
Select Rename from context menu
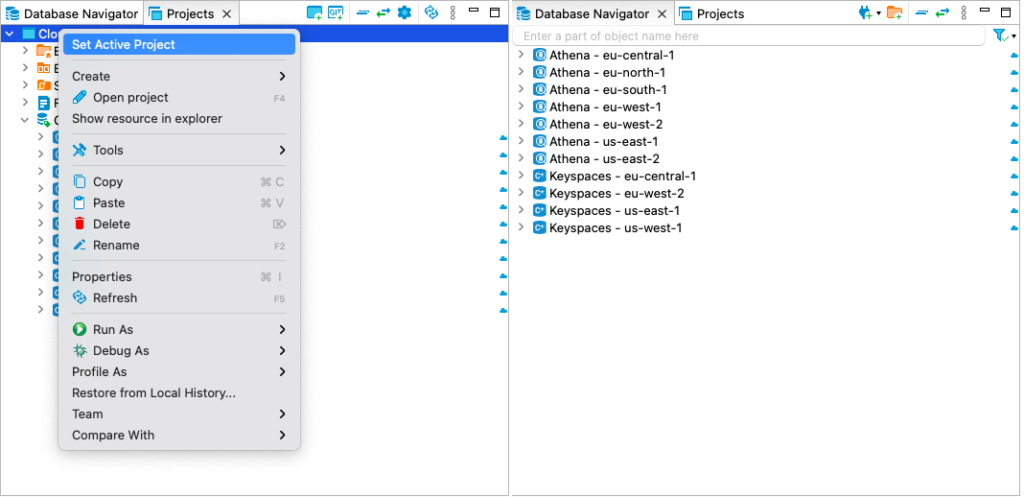click(x=179, y=245)
